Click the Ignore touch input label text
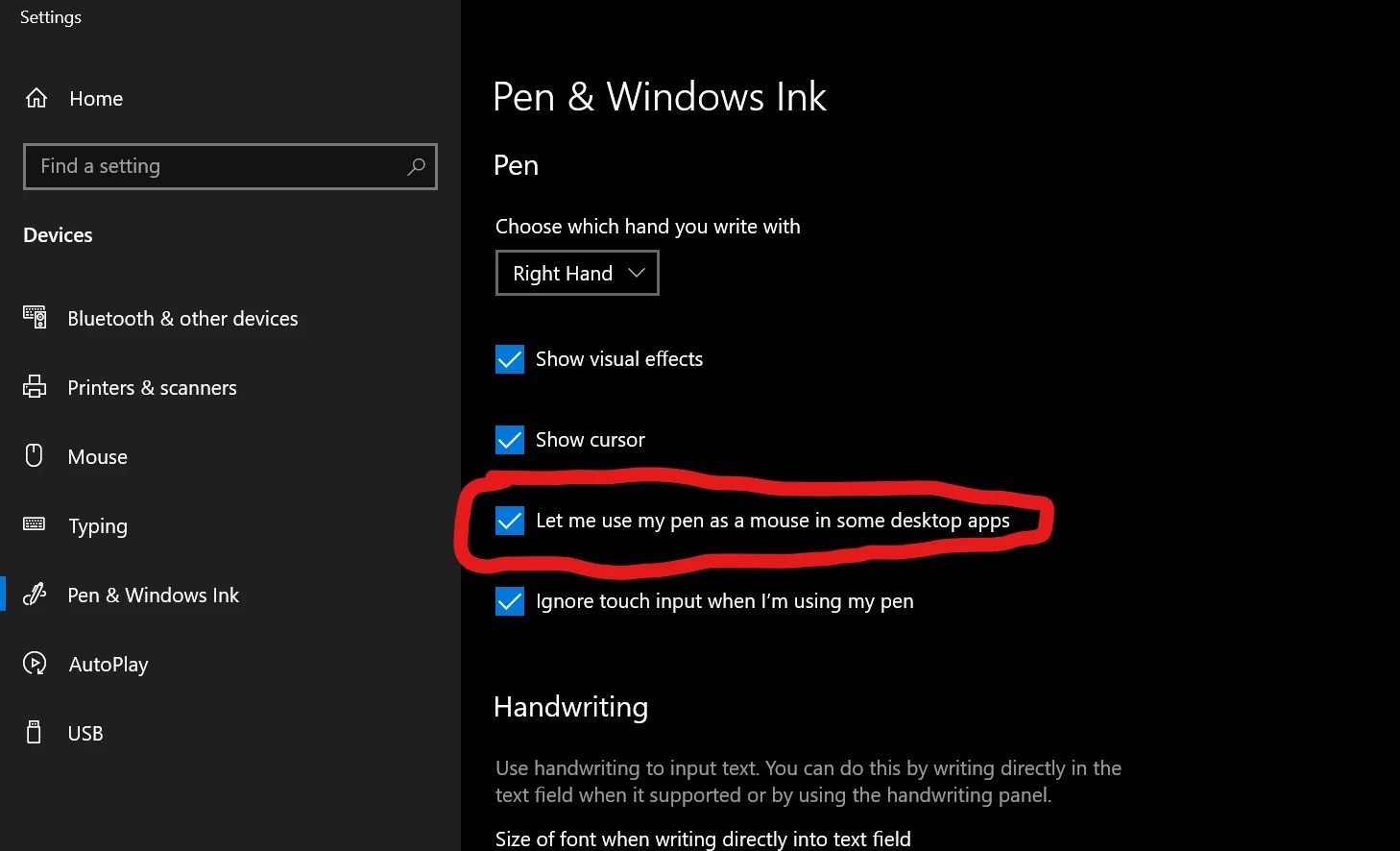The height and width of the screenshot is (851, 1400). [x=725, y=601]
